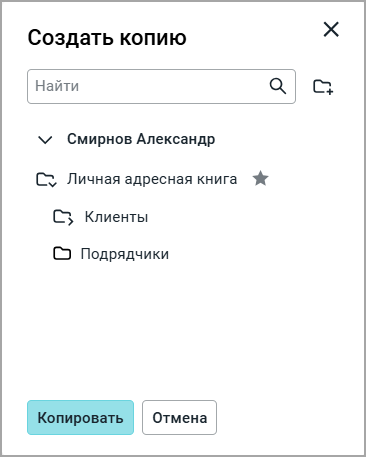Screen dimensions: 366x457
Task: Click the magnifier search icon
Action: click(x=278, y=86)
